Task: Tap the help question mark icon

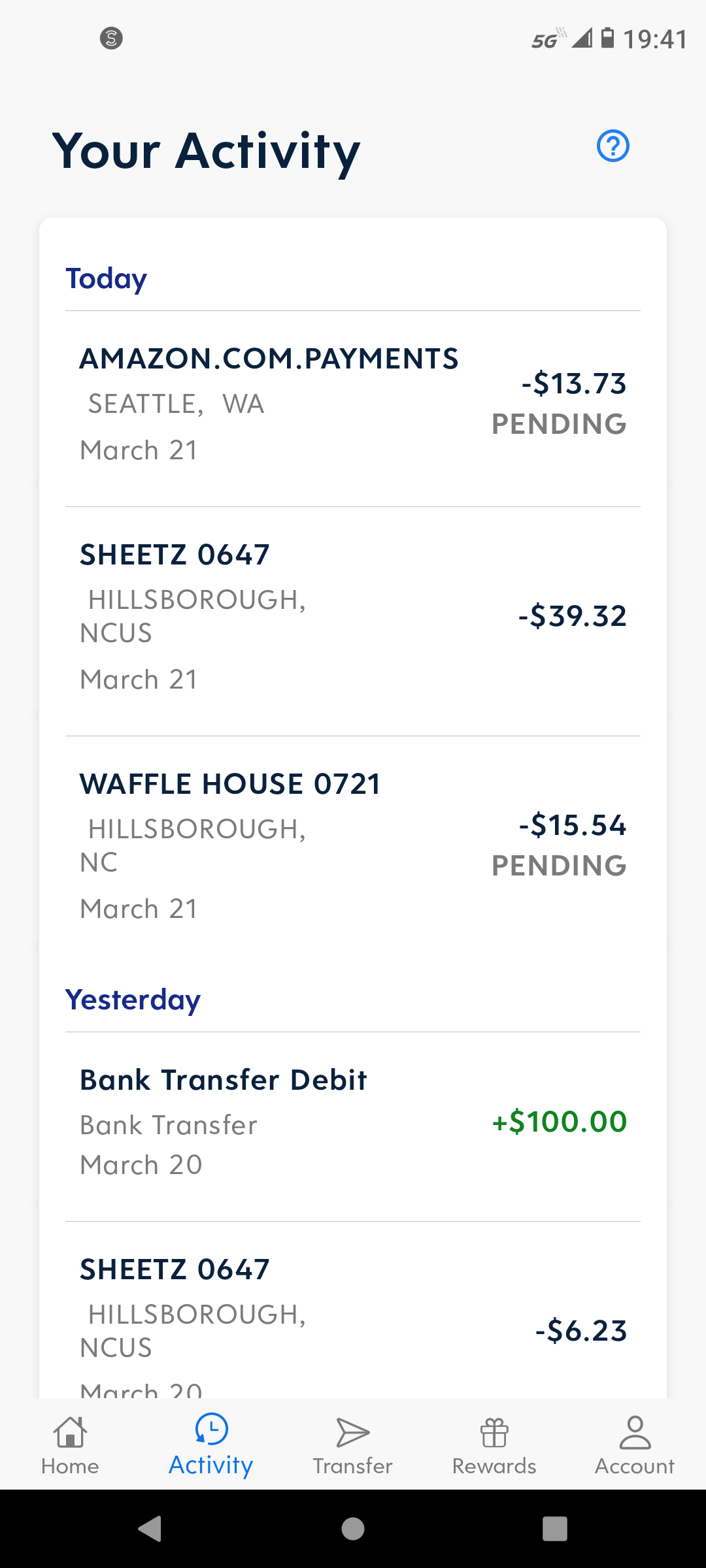Action: click(613, 146)
